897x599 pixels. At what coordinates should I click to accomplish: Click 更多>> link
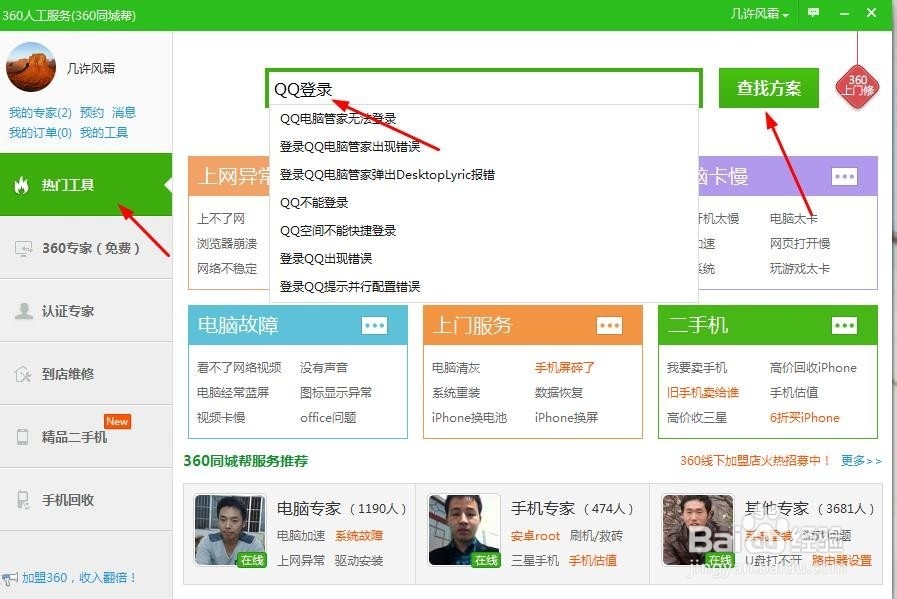861,461
